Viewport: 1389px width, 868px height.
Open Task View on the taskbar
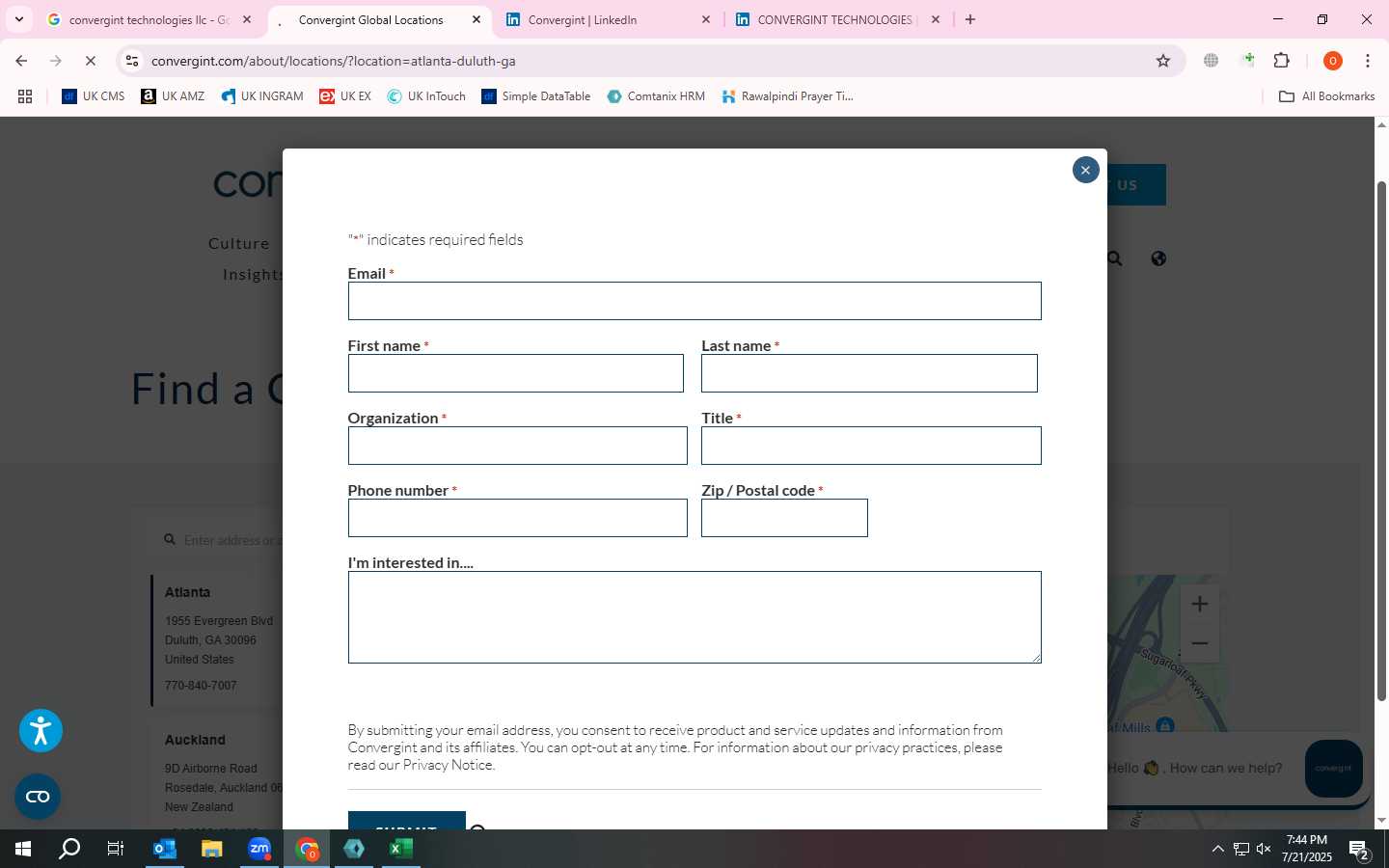116,849
